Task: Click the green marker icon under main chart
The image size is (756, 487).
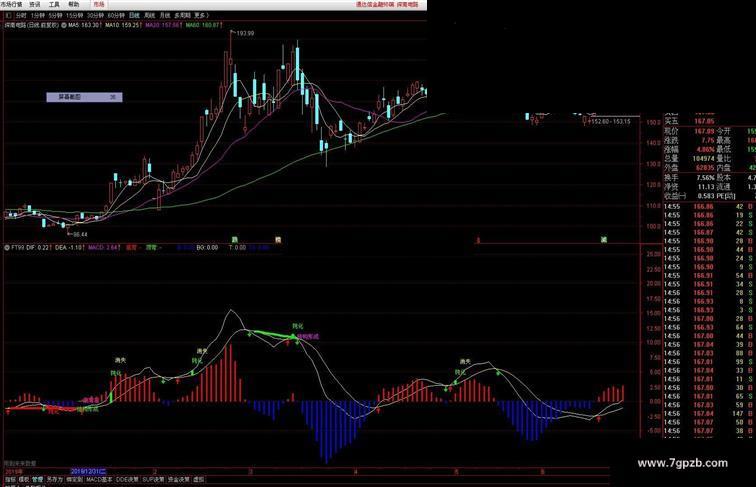Action: pyautogui.click(x=234, y=240)
